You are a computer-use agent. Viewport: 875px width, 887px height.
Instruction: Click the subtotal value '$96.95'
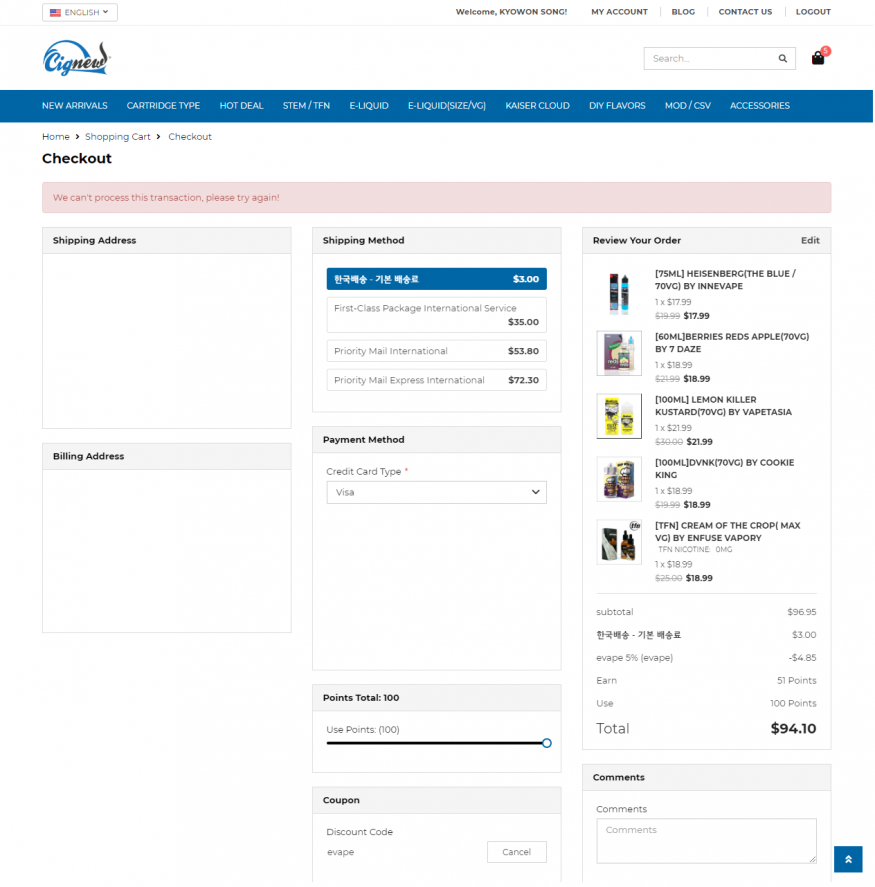tap(803, 613)
